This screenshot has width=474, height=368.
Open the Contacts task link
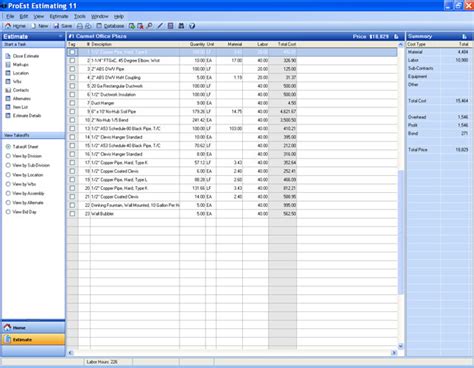pyautogui.click(x=21, y=90)
